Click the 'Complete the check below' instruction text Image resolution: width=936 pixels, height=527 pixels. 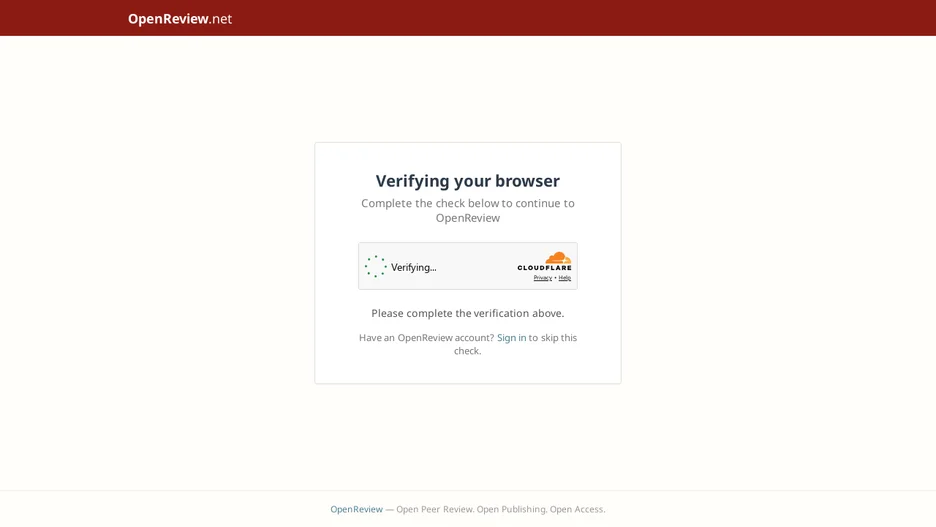point(467,210)
